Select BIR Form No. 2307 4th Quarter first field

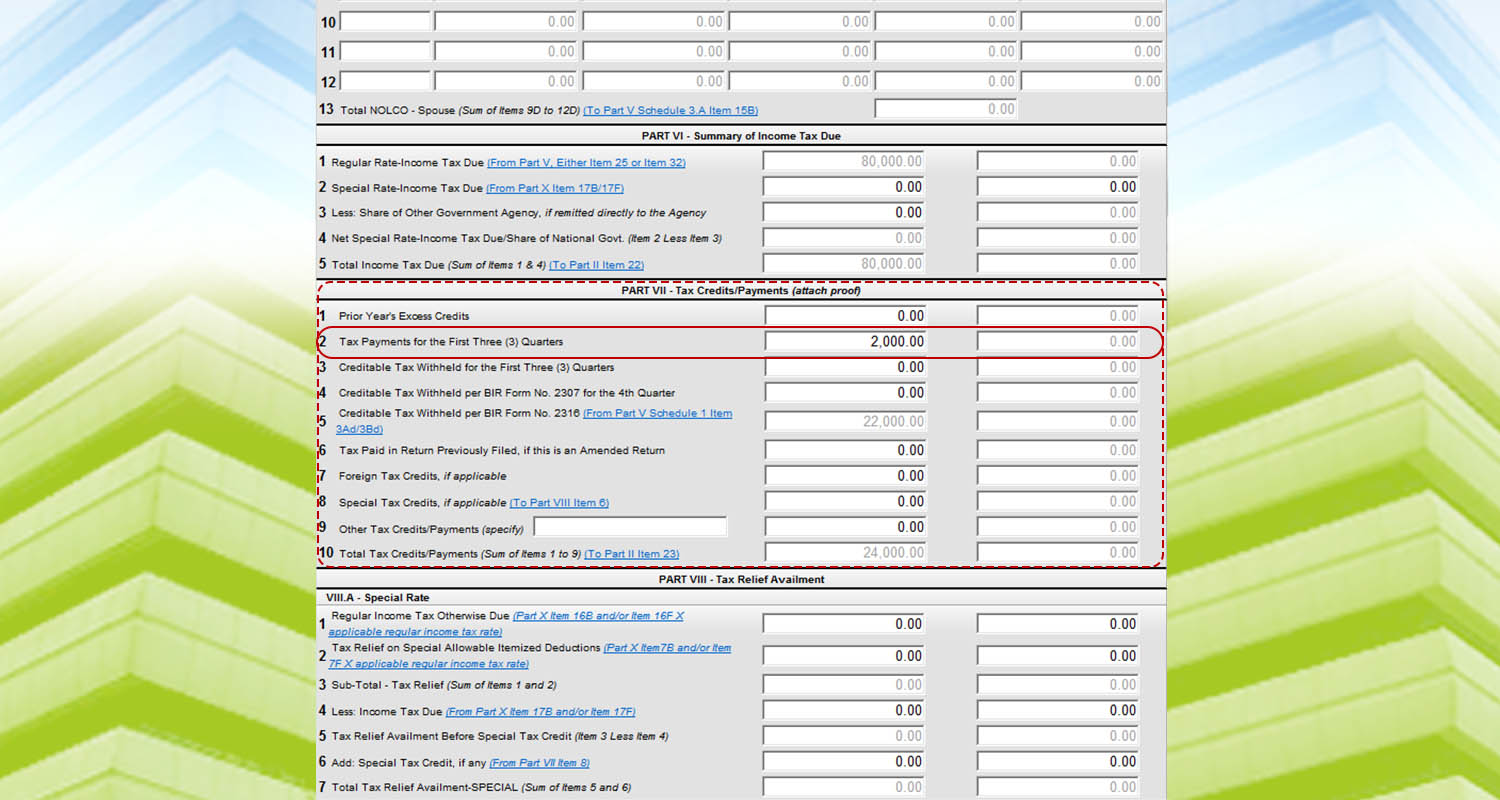pyautogui.click(x=845, y=393)
